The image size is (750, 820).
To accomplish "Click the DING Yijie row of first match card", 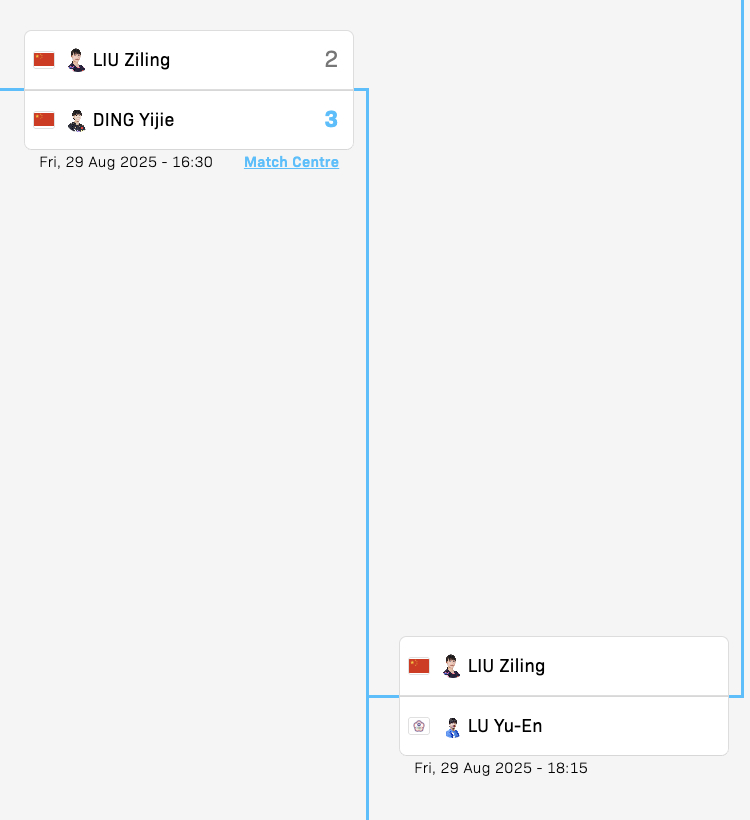I will 189,120.
